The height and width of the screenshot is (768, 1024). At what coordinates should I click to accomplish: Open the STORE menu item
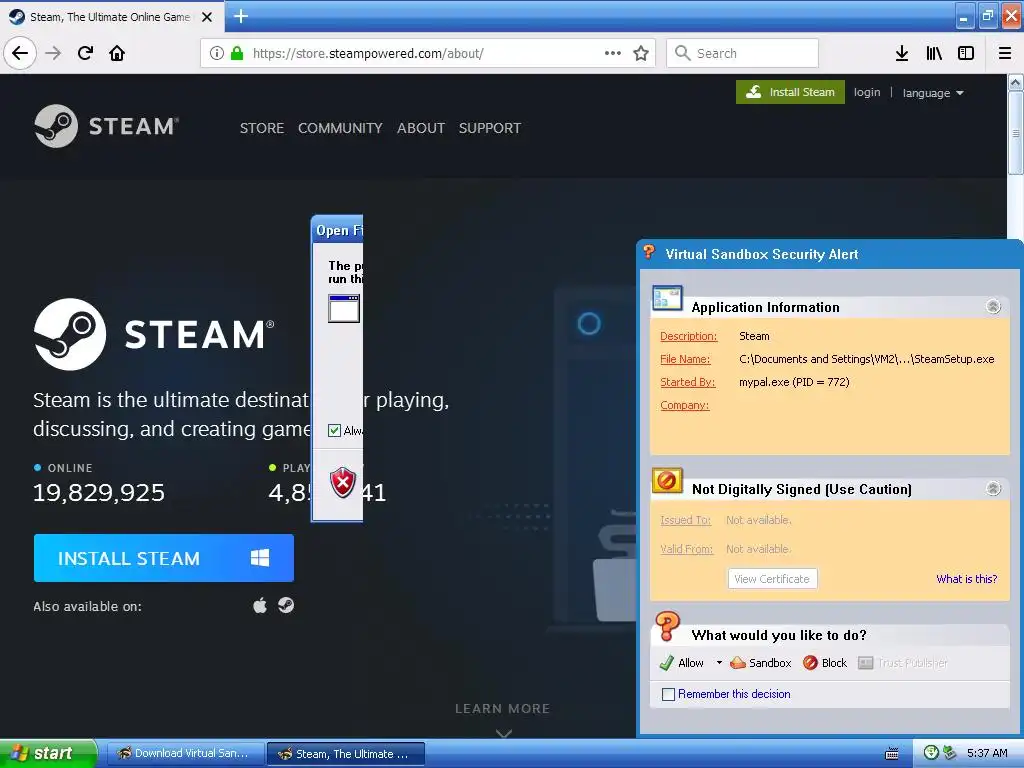point(261,128)
